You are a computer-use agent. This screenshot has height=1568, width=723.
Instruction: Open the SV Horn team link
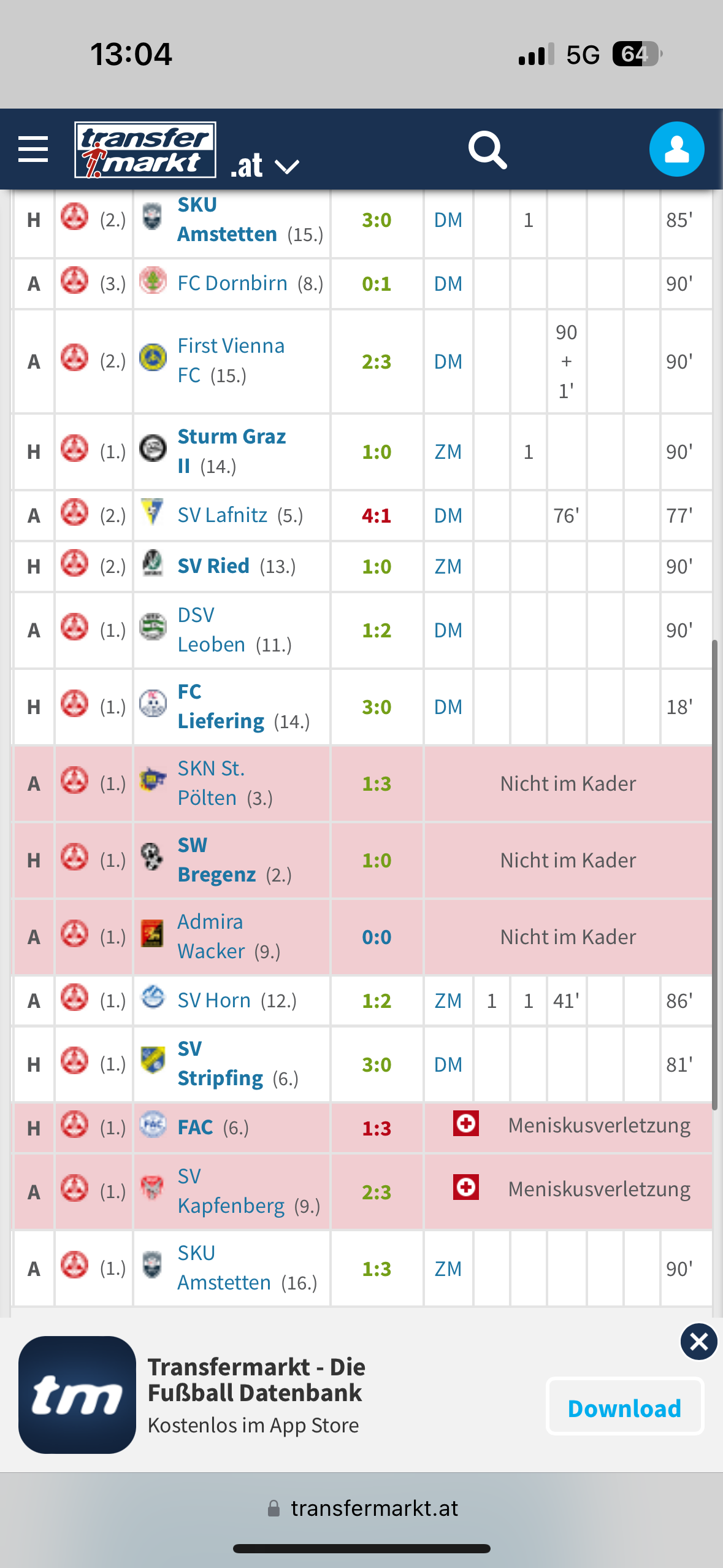pyautogui.click(x=213, y=1001)
